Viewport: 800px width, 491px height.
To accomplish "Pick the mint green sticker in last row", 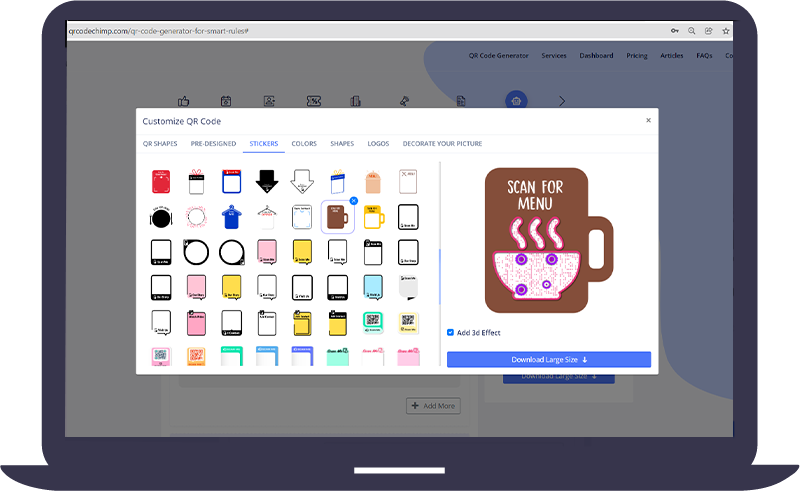I will pos(338,357).
